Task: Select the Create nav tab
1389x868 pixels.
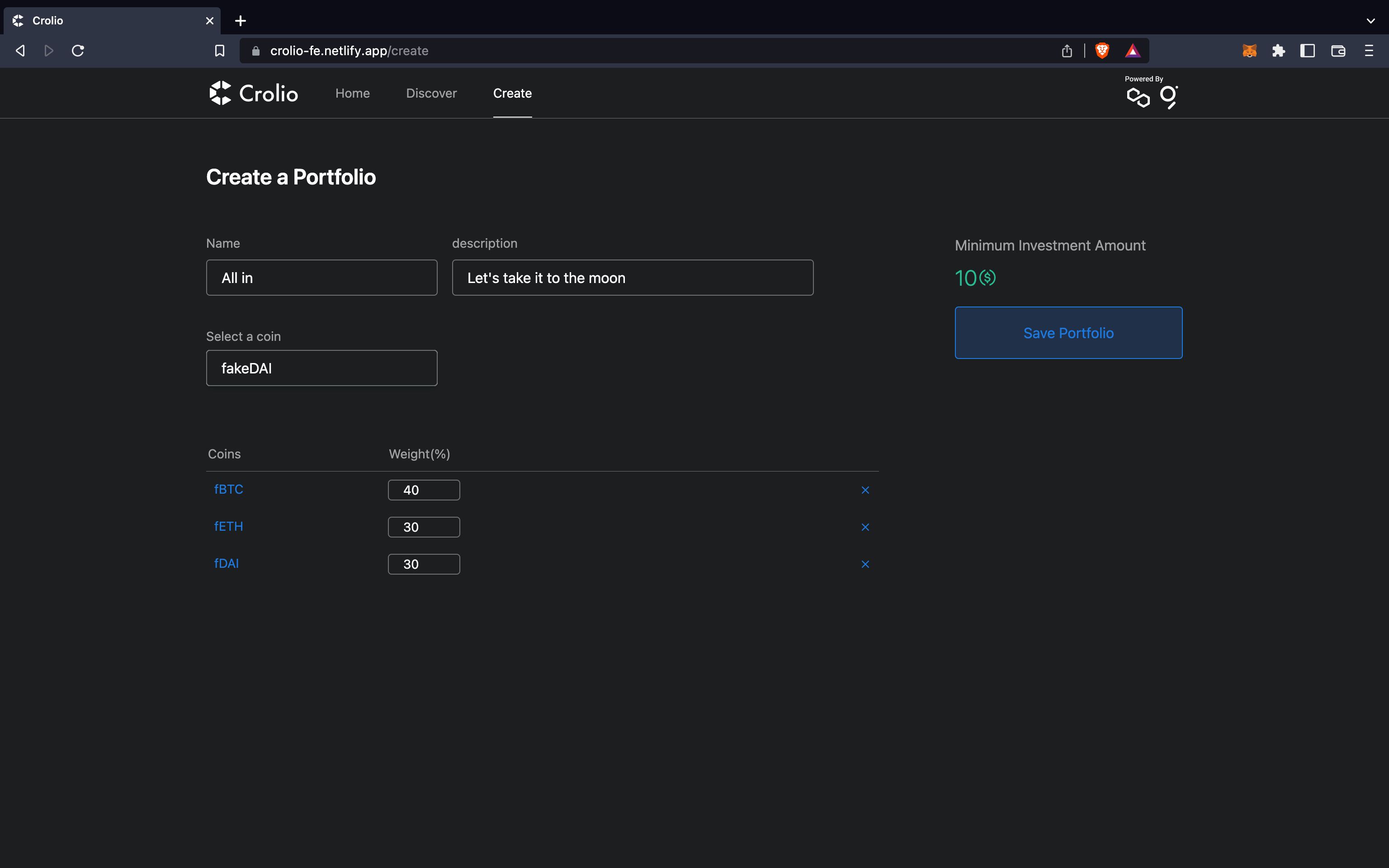Action: coord(513,93)
